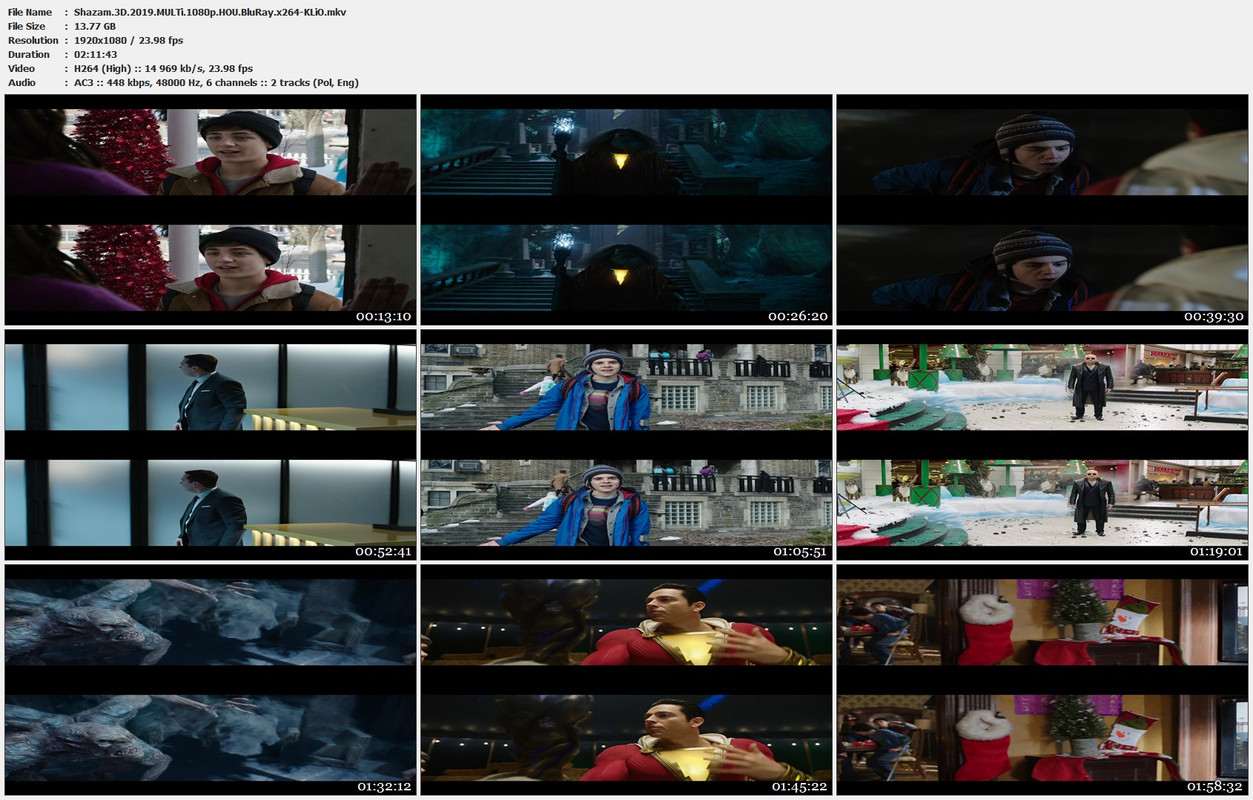The height and width of the screenshot is (800, 1253).
Task: Click the timestamp label 00:26:20
Action: 799,316
